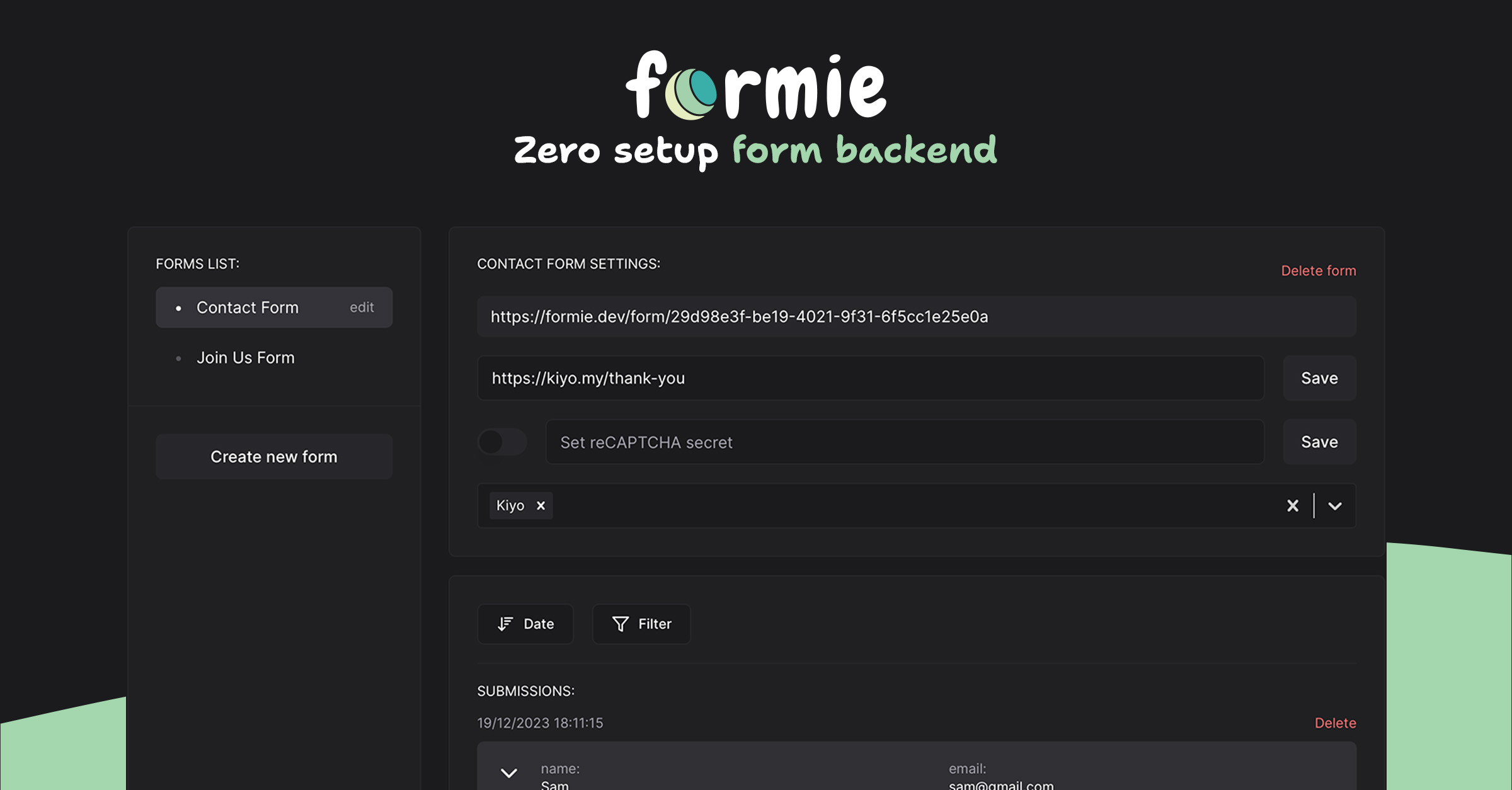Click the formie logo at the top
The image size is (1512, 790).
pyautogui.click(x=755, y=85)
